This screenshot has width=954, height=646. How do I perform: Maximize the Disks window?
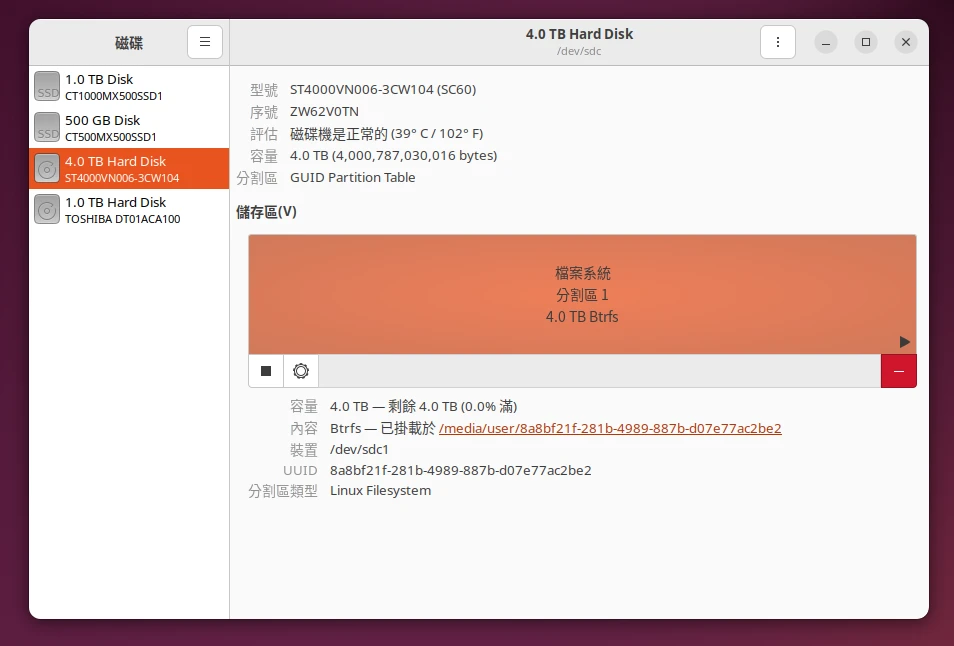coord(866,42)
